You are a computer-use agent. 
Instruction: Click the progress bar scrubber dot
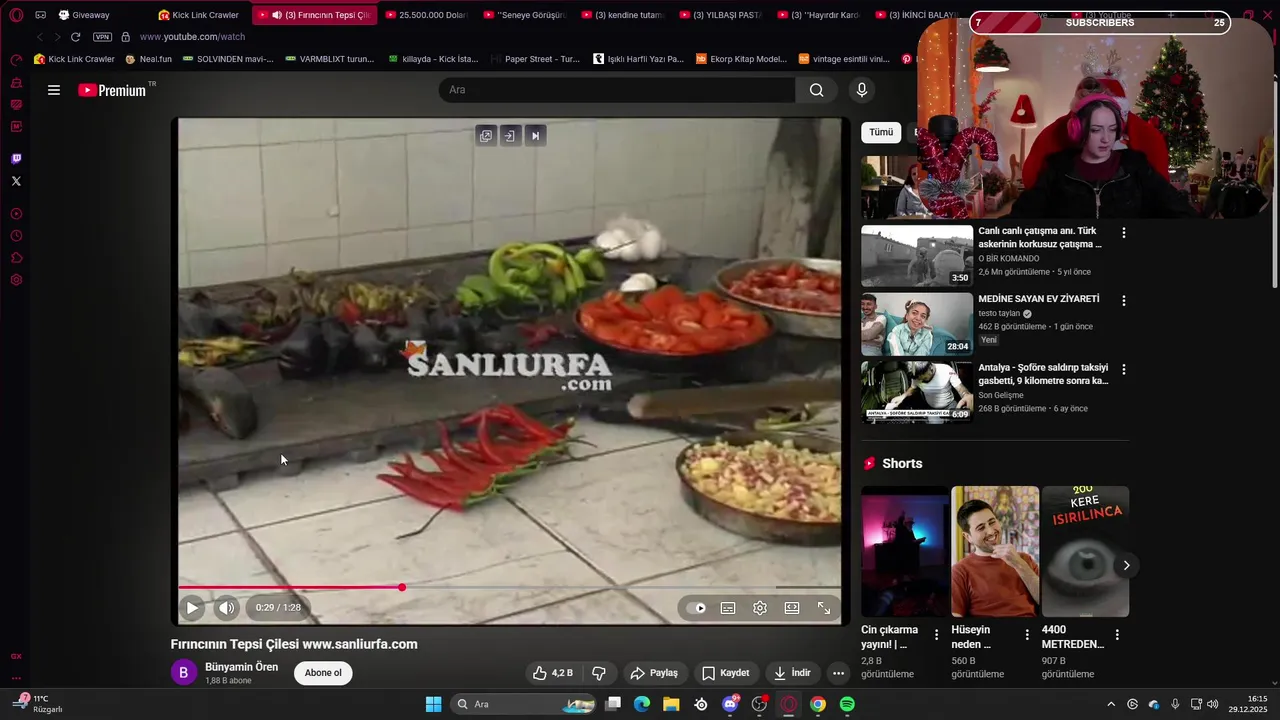click(x=402, y=587)
